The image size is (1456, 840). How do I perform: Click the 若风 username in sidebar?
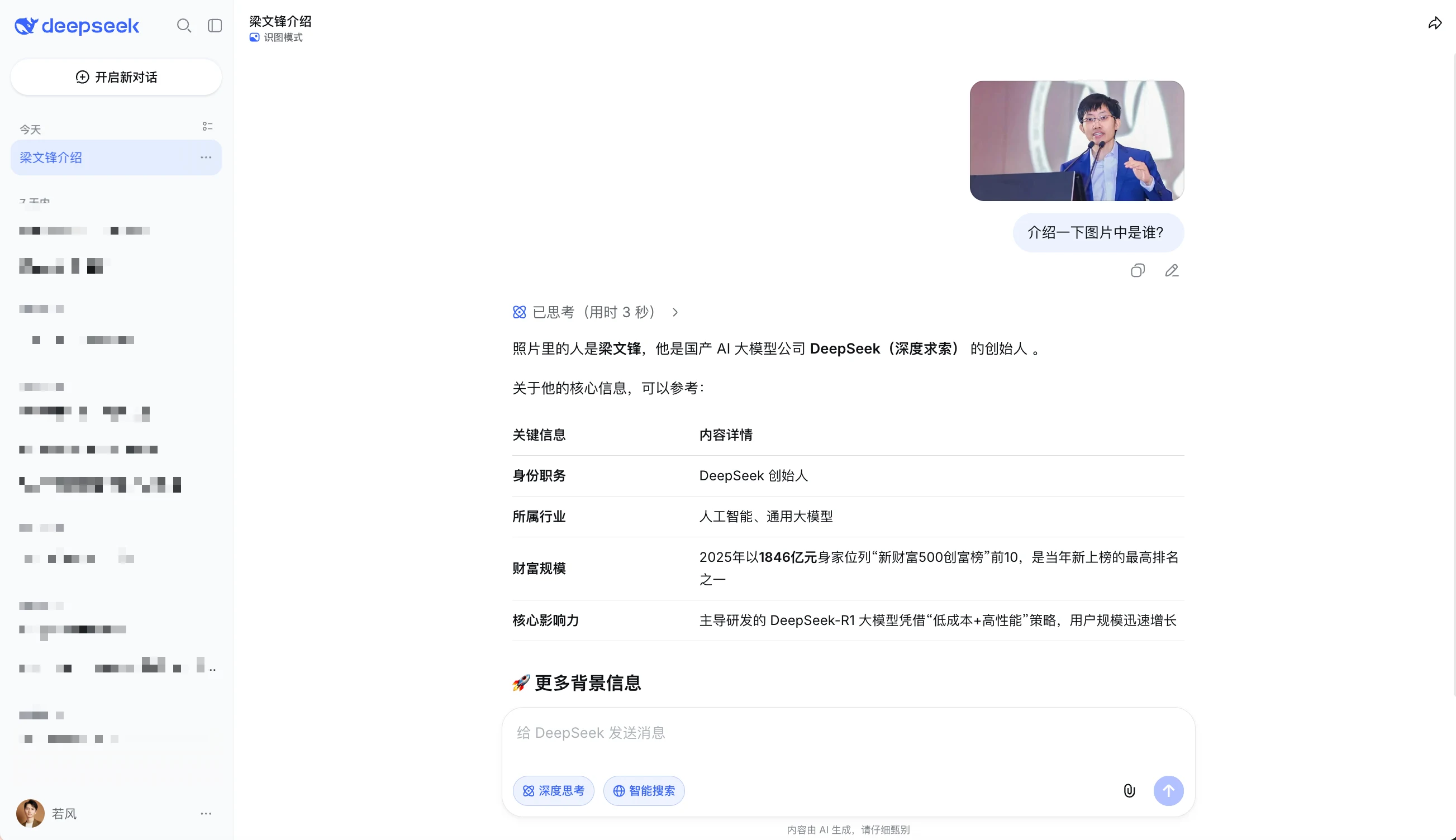pyautogui.click(x=65, y=813)
